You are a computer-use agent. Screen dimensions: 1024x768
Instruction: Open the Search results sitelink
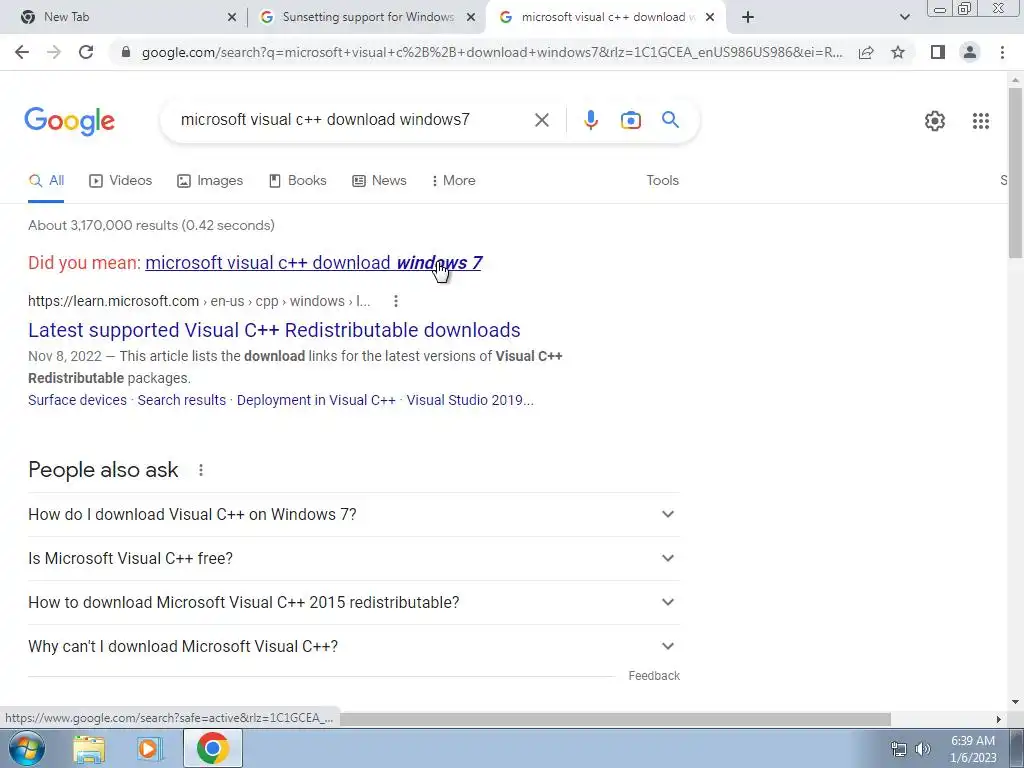pyautogui.click(x=182, y=400)
